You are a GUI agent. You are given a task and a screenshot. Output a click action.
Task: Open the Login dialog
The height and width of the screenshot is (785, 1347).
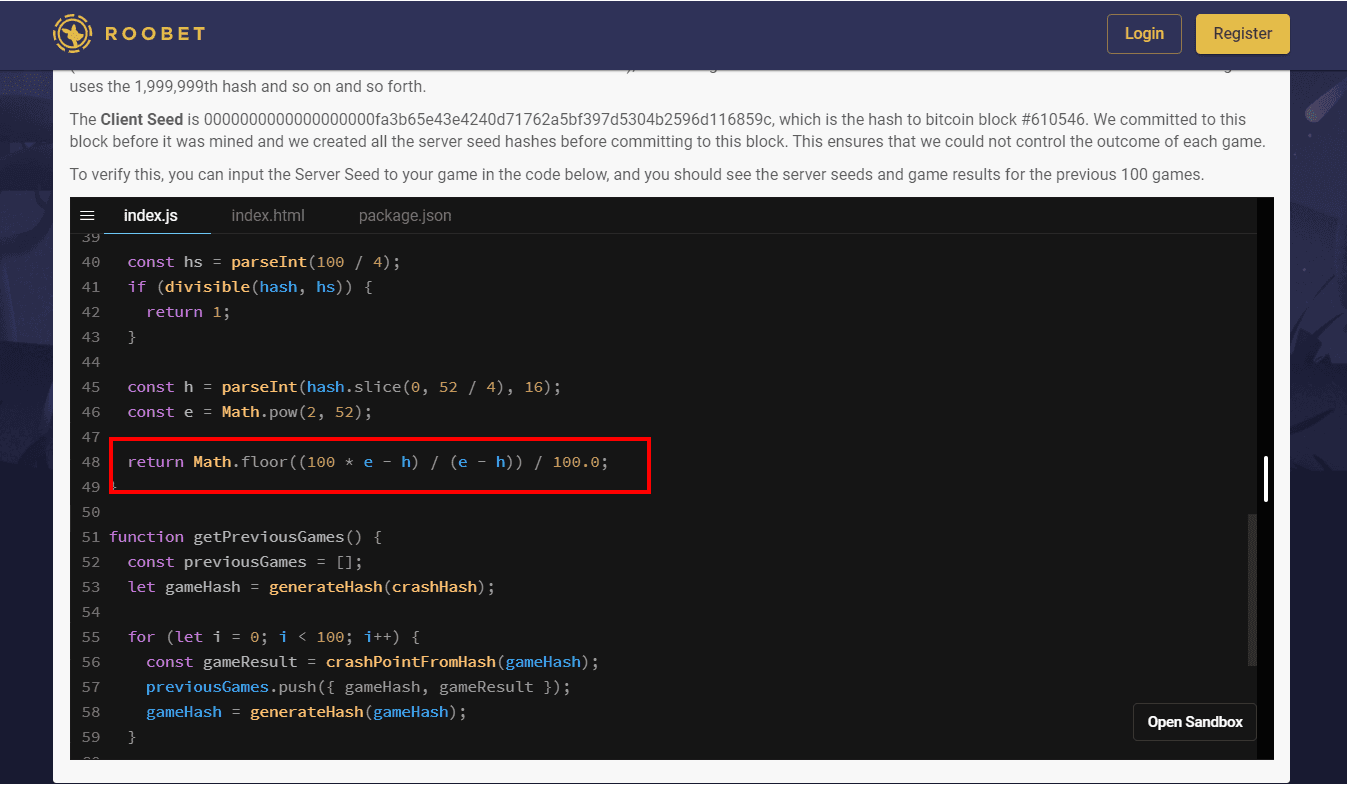1143,34
